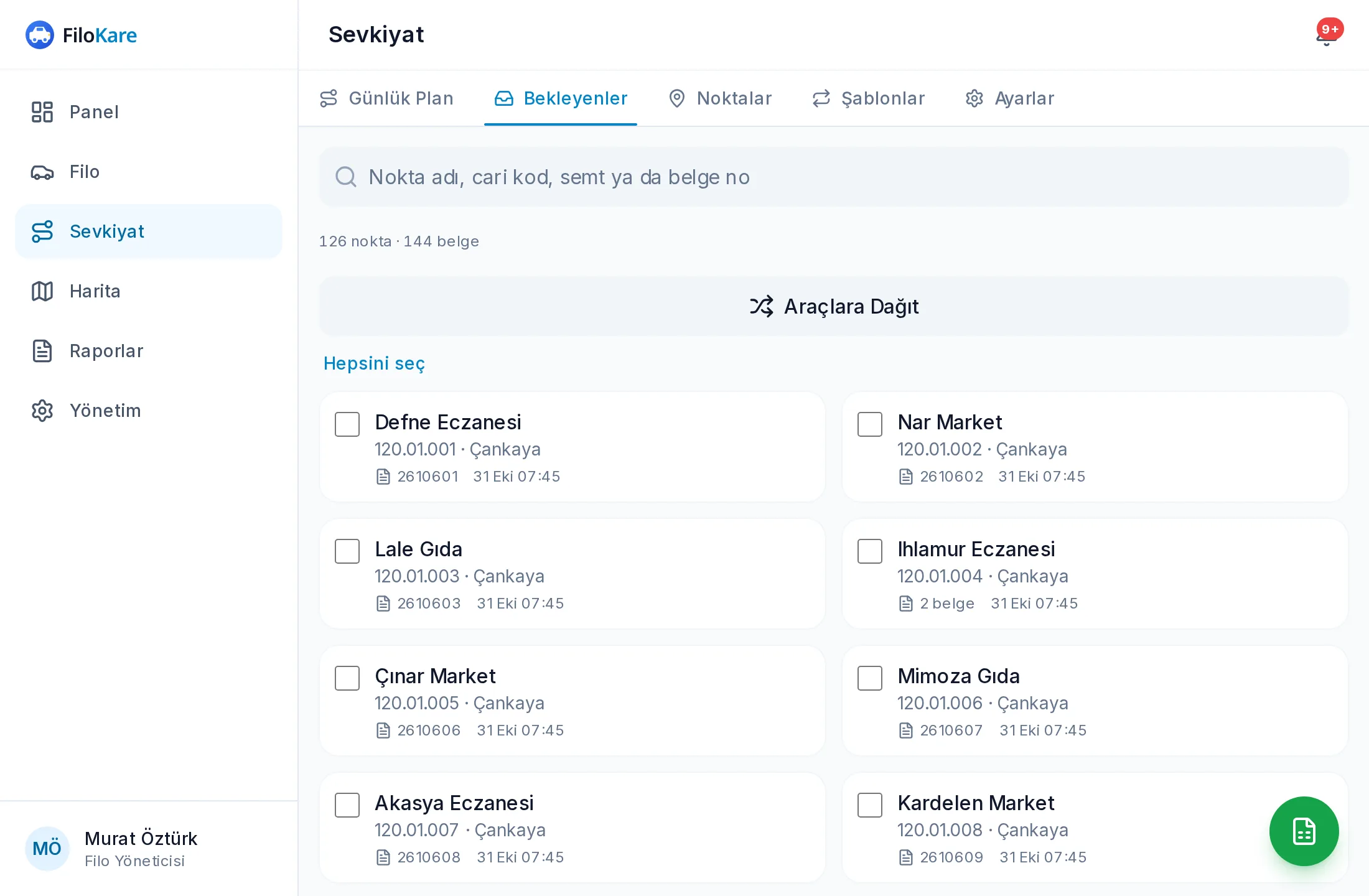Image resolution: width=1369 pixels, height=896 pixels.
Task: Click the FiloKare car logo icon
Action: pos(40,35)
